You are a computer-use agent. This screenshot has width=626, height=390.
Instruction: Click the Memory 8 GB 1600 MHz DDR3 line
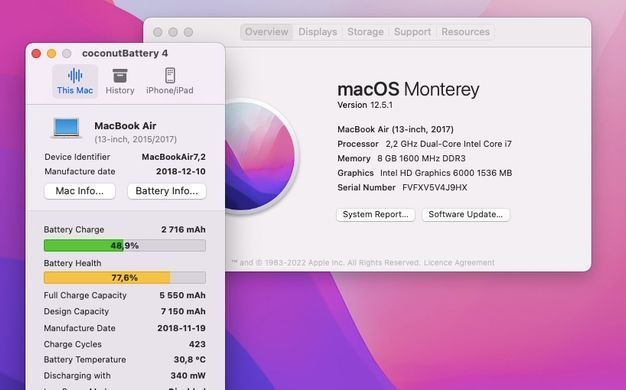(x=401, y=158)
